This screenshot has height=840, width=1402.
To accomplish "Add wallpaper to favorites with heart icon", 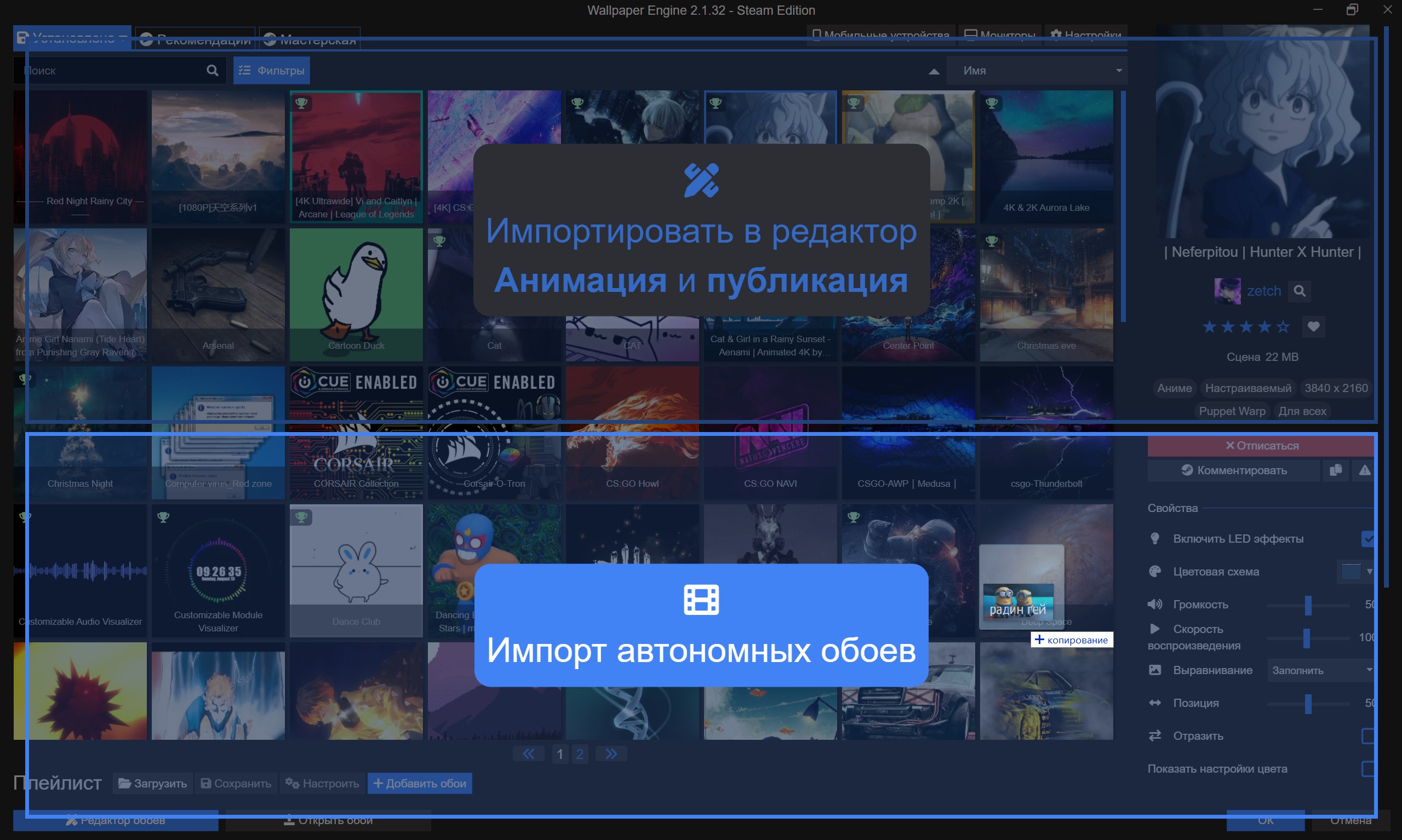I will [x=1314, y=326].
